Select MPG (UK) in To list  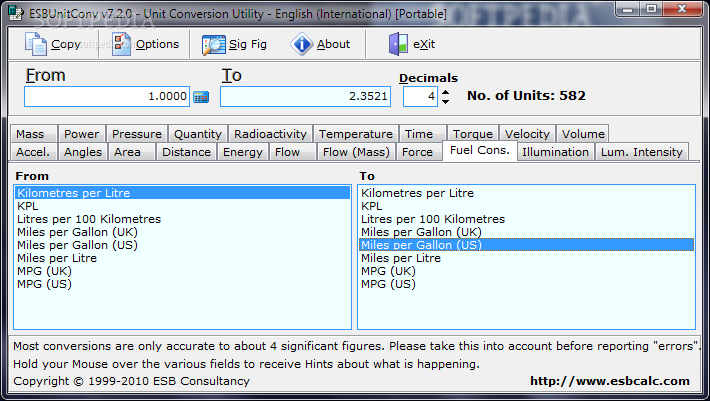coord(526,271)
